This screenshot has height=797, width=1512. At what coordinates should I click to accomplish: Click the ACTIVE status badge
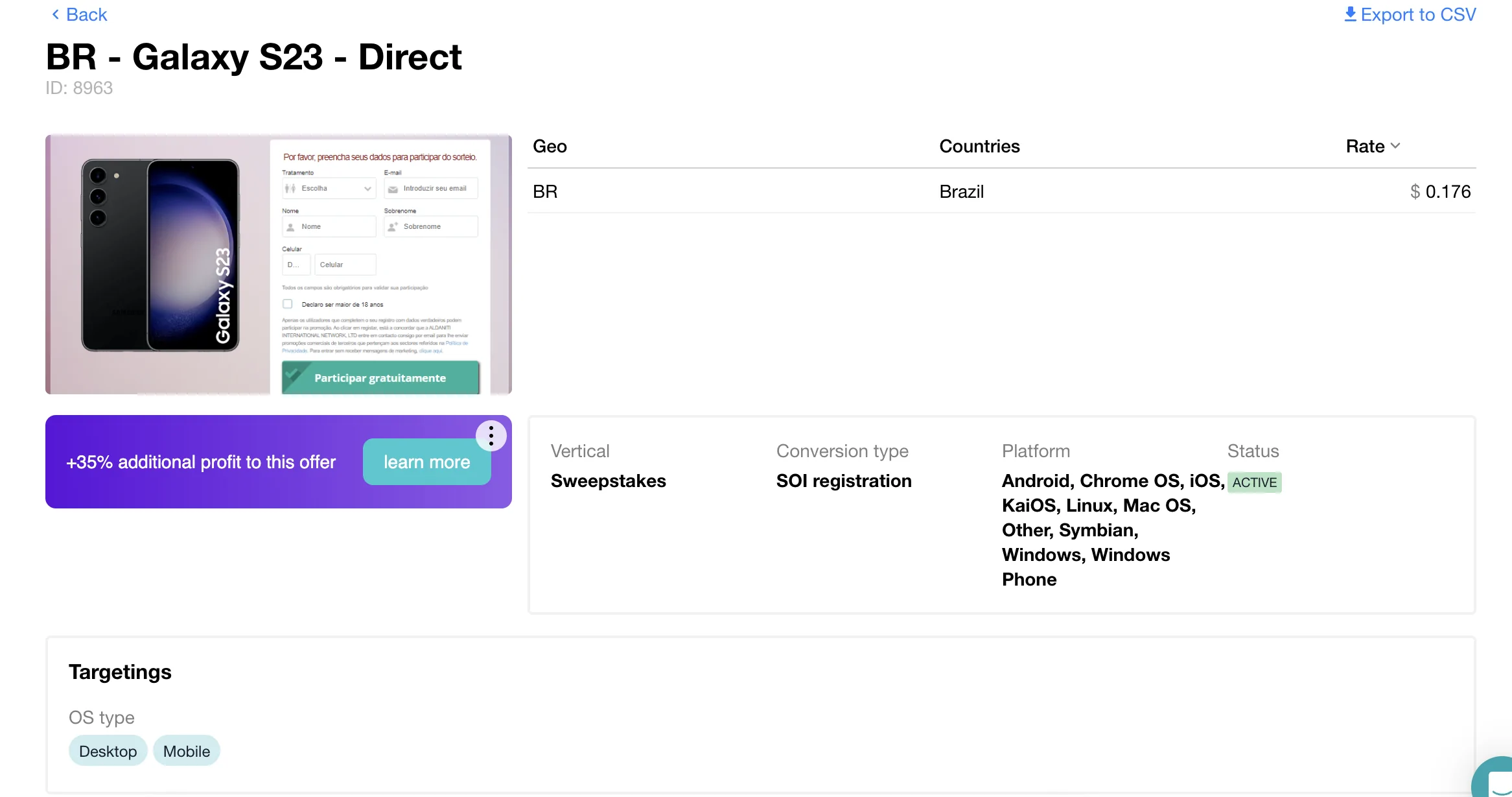1254,482
